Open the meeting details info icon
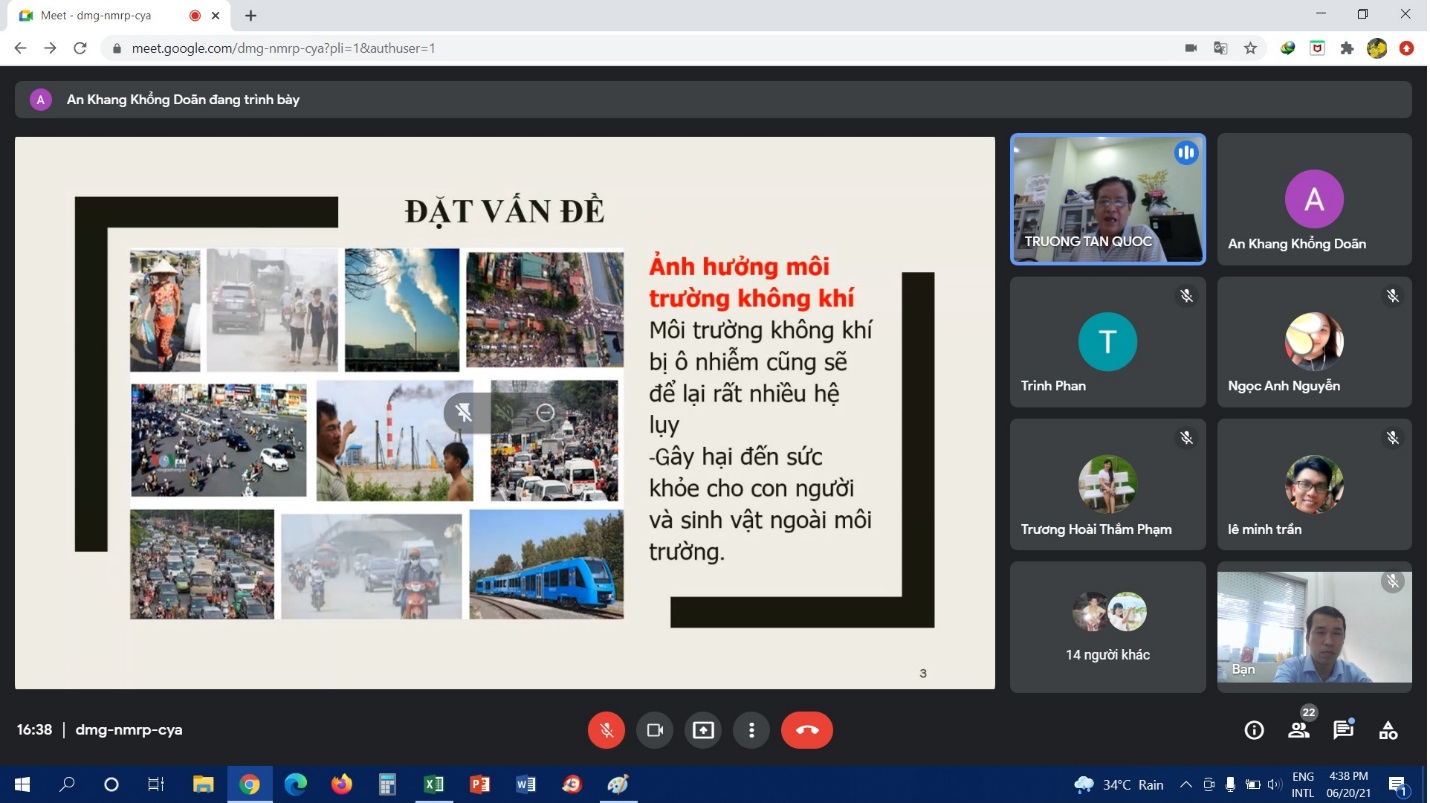Viewport: 1430px width, 803px height. (x=1253, y=730)
